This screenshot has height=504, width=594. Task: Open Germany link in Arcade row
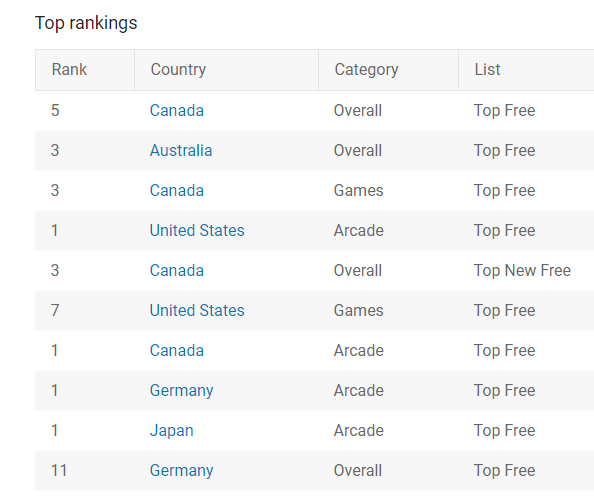pyautogui.click(x=181, y=391)
